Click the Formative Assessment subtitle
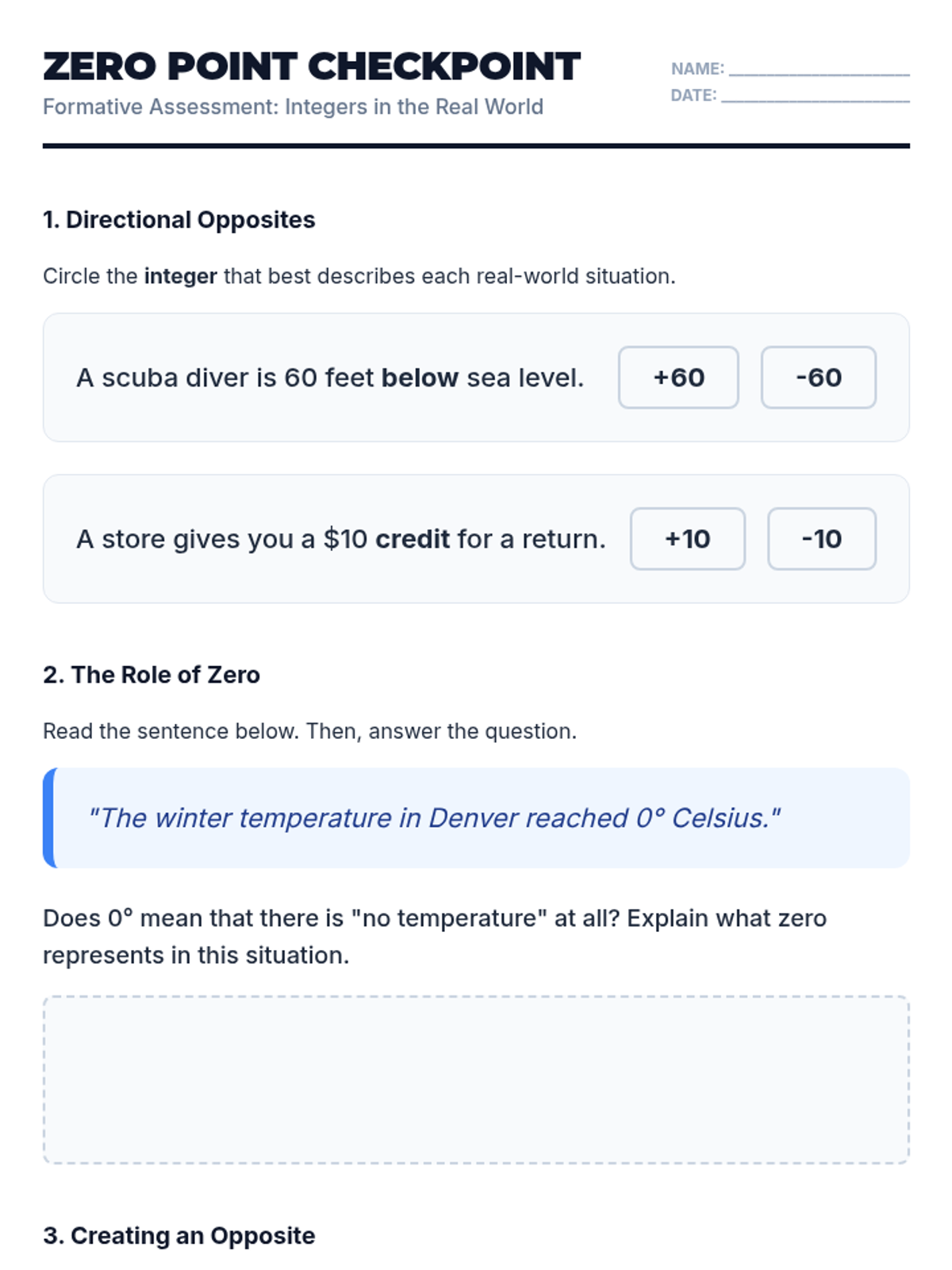952x1270 pixels. click(293, 107)
